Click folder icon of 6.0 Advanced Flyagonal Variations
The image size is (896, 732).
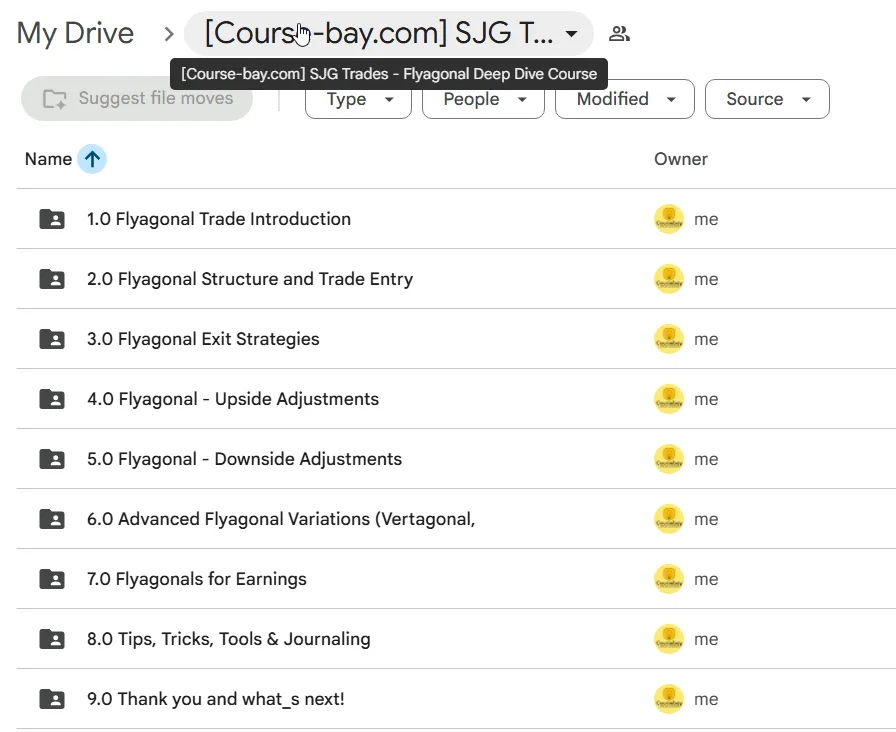click(x=52, y=519)
